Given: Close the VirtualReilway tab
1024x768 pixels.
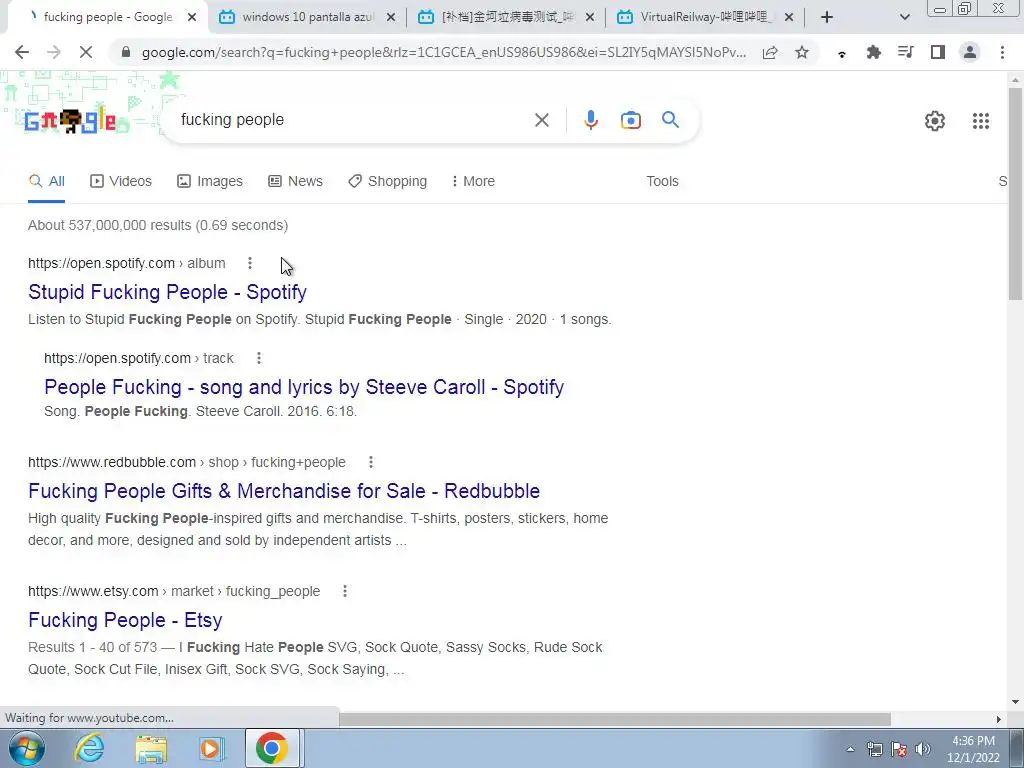Looking at the screenshot, I should [x=789, y=17].
